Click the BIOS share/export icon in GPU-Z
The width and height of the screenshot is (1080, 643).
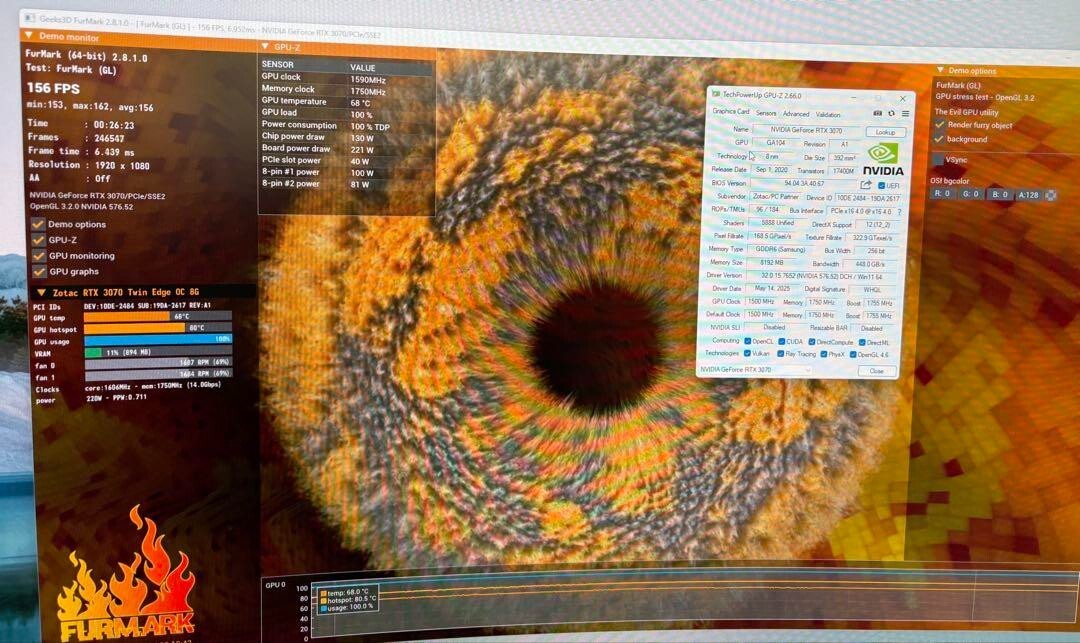point(866,185)
